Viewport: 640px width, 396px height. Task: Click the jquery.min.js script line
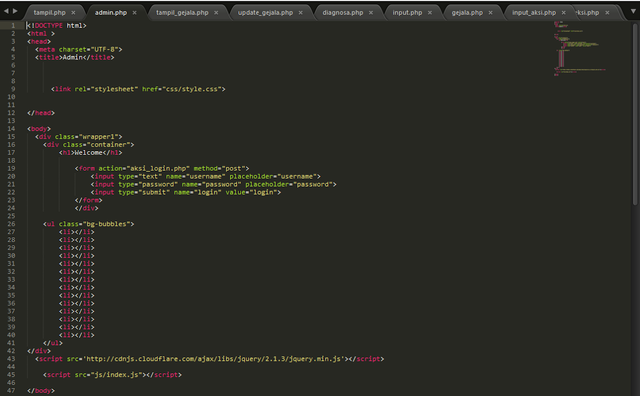[209, 359]
